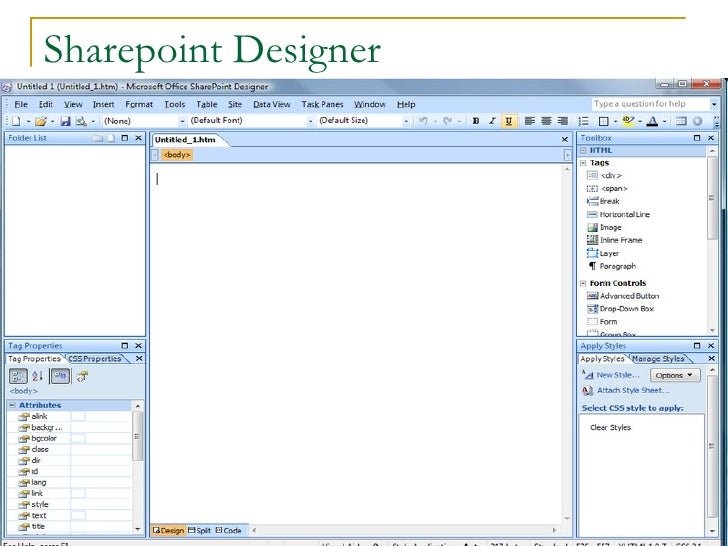Viewport: 728px width, 546px height.
Task: Open the Format menu
Action: [139, 104]
